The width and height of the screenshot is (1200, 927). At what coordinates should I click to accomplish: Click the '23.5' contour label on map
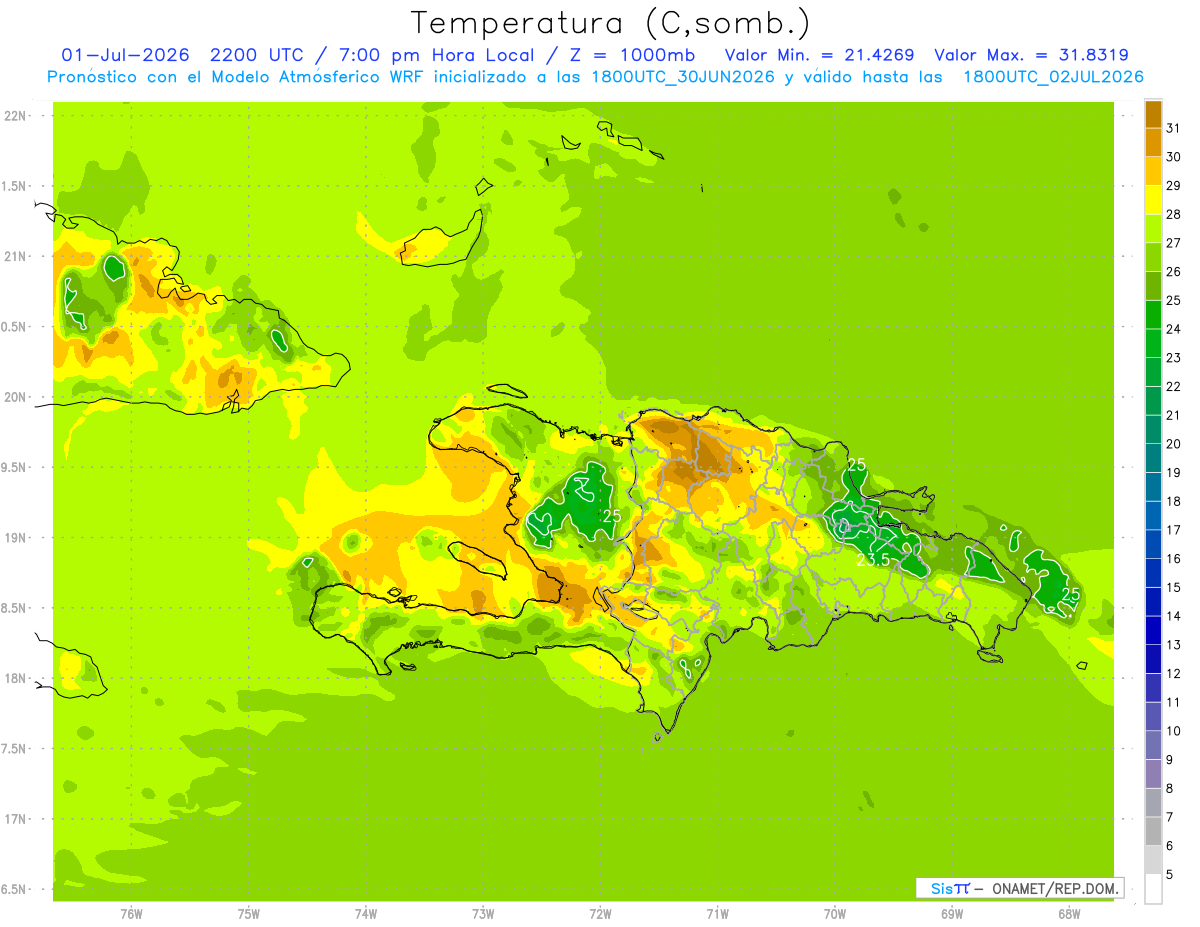pyautogui.click(x=873, y=560)
